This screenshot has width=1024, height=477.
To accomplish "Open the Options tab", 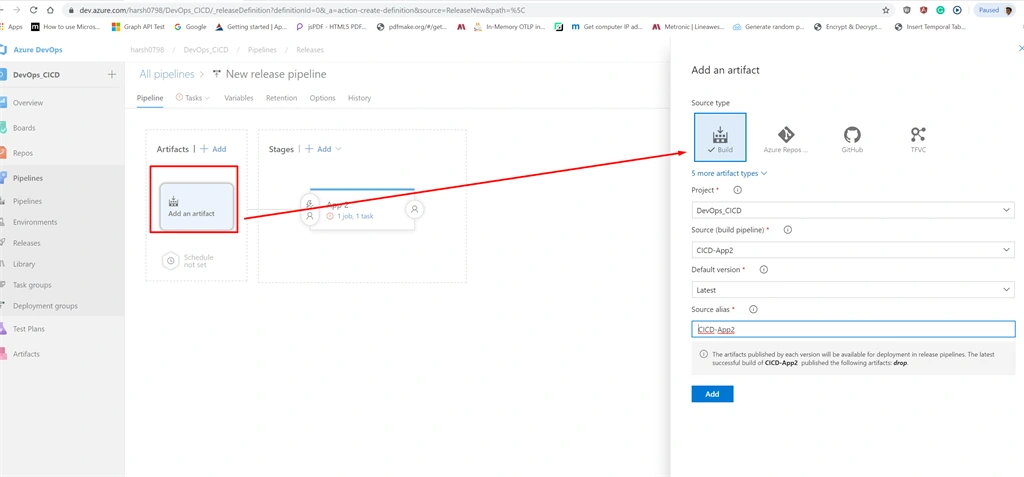I will coord(323,98).
